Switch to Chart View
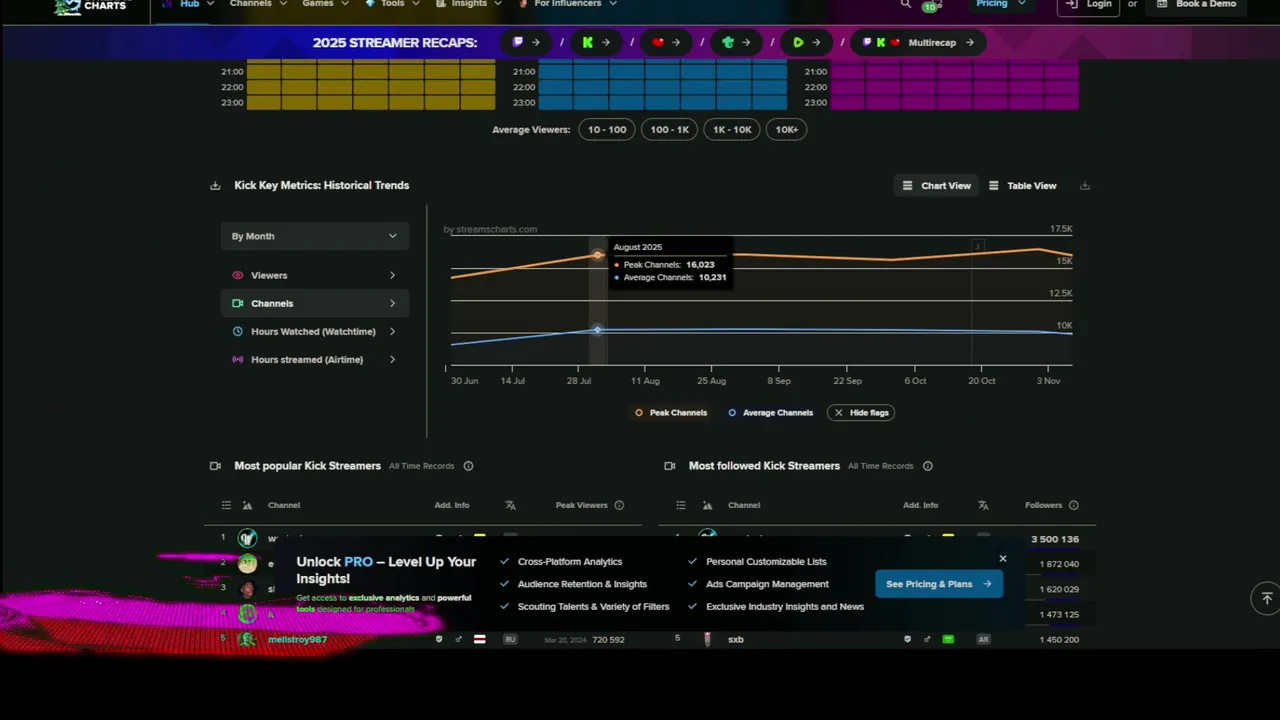Viewport: 1280px width, 720px height. (x=936, y=185)
